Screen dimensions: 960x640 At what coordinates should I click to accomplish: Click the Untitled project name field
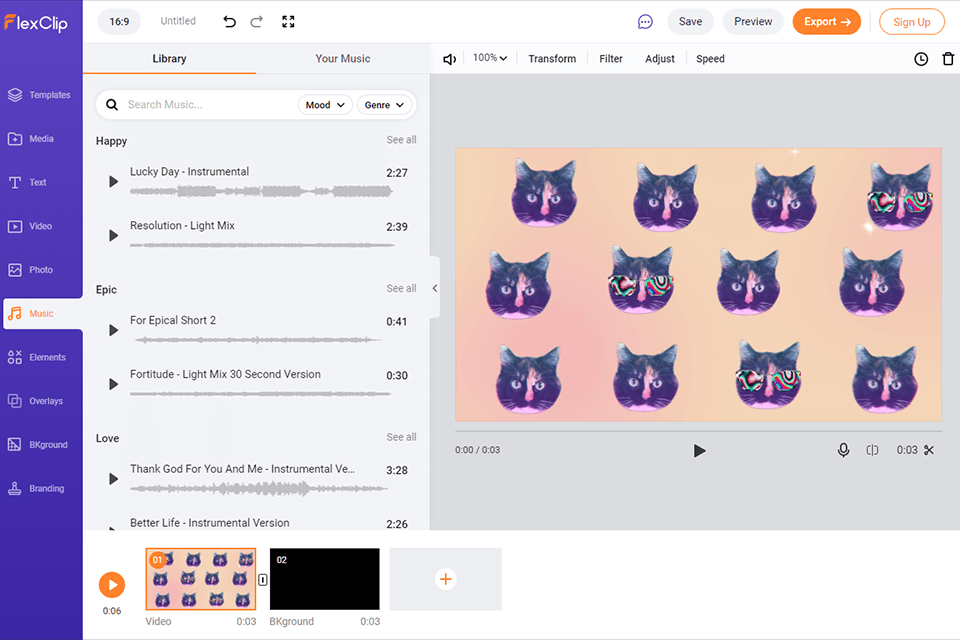coord(178,21)
